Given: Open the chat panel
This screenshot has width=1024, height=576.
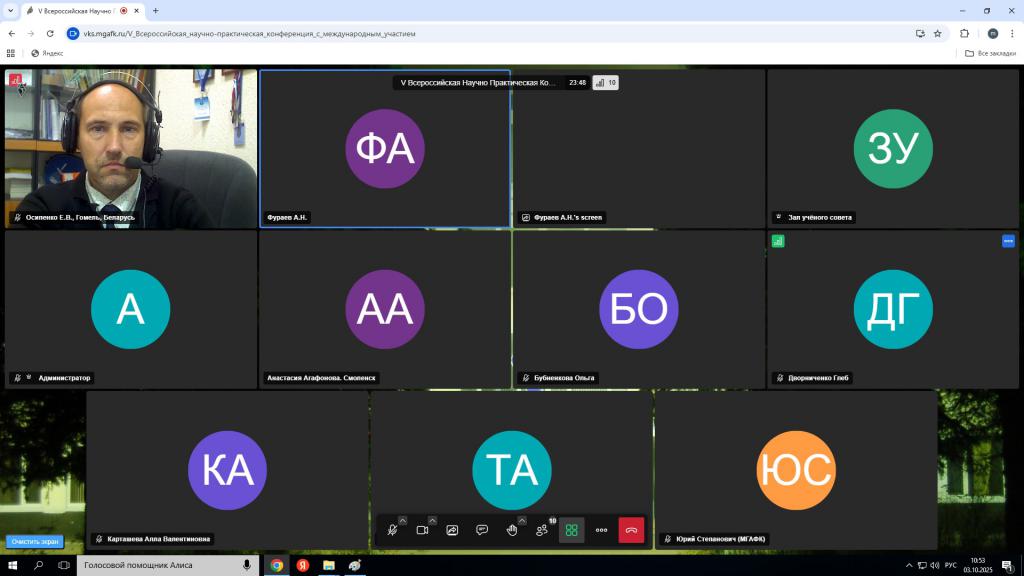Looking at the screenshot, I should click(x=482, y=530).
